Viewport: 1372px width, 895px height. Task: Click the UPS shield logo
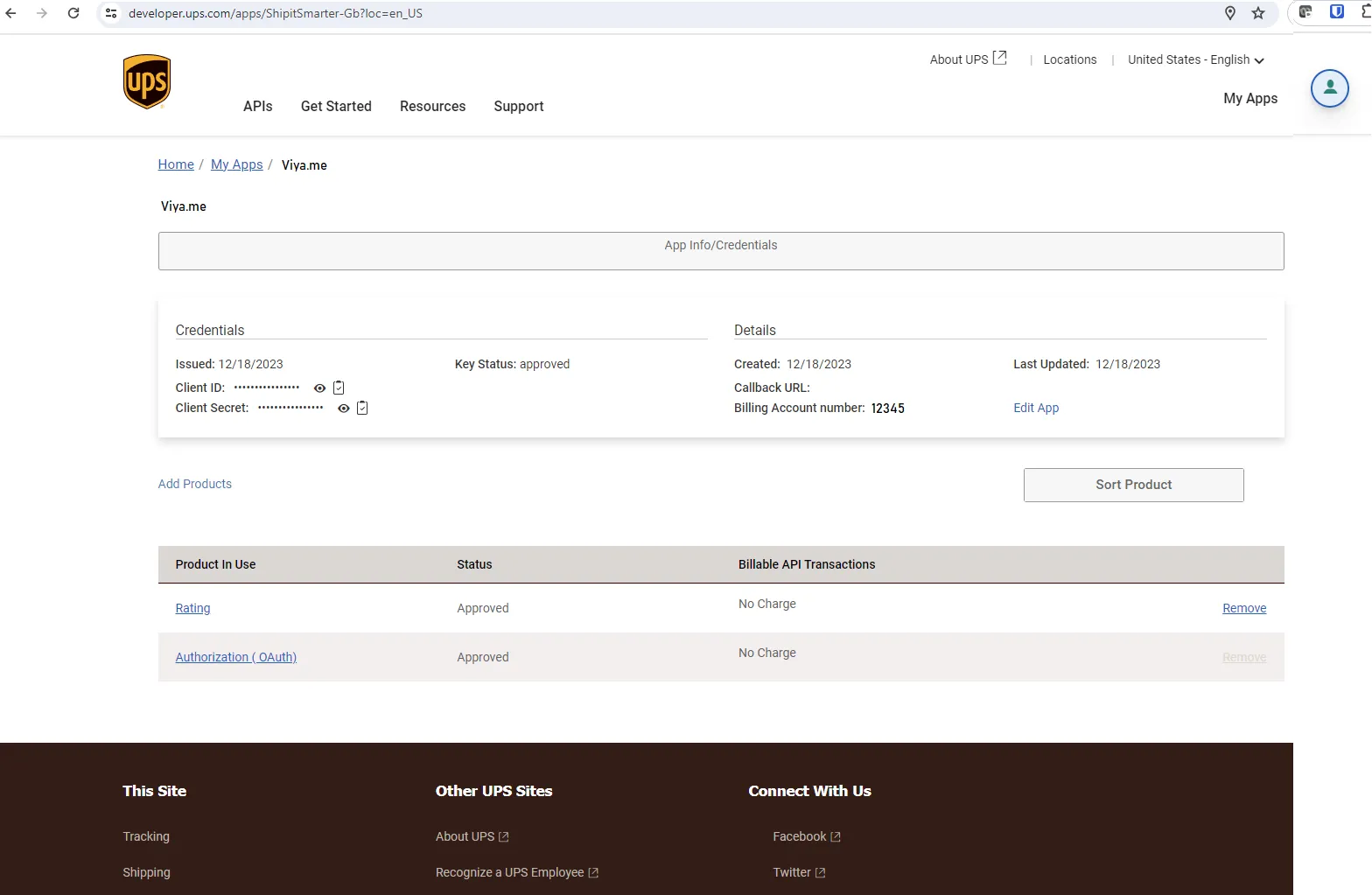tap(146, 82)
